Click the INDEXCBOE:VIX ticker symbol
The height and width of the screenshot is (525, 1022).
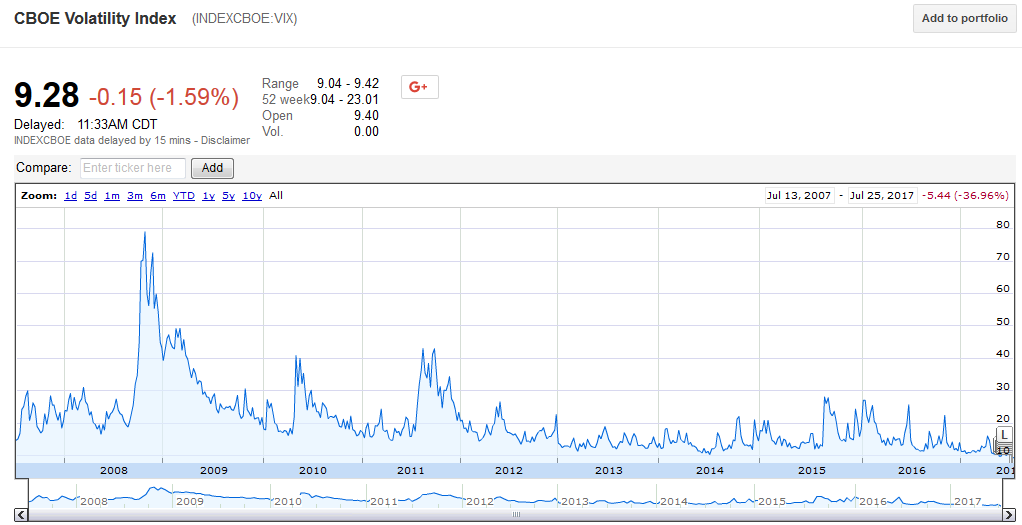(x=244, y=19)
